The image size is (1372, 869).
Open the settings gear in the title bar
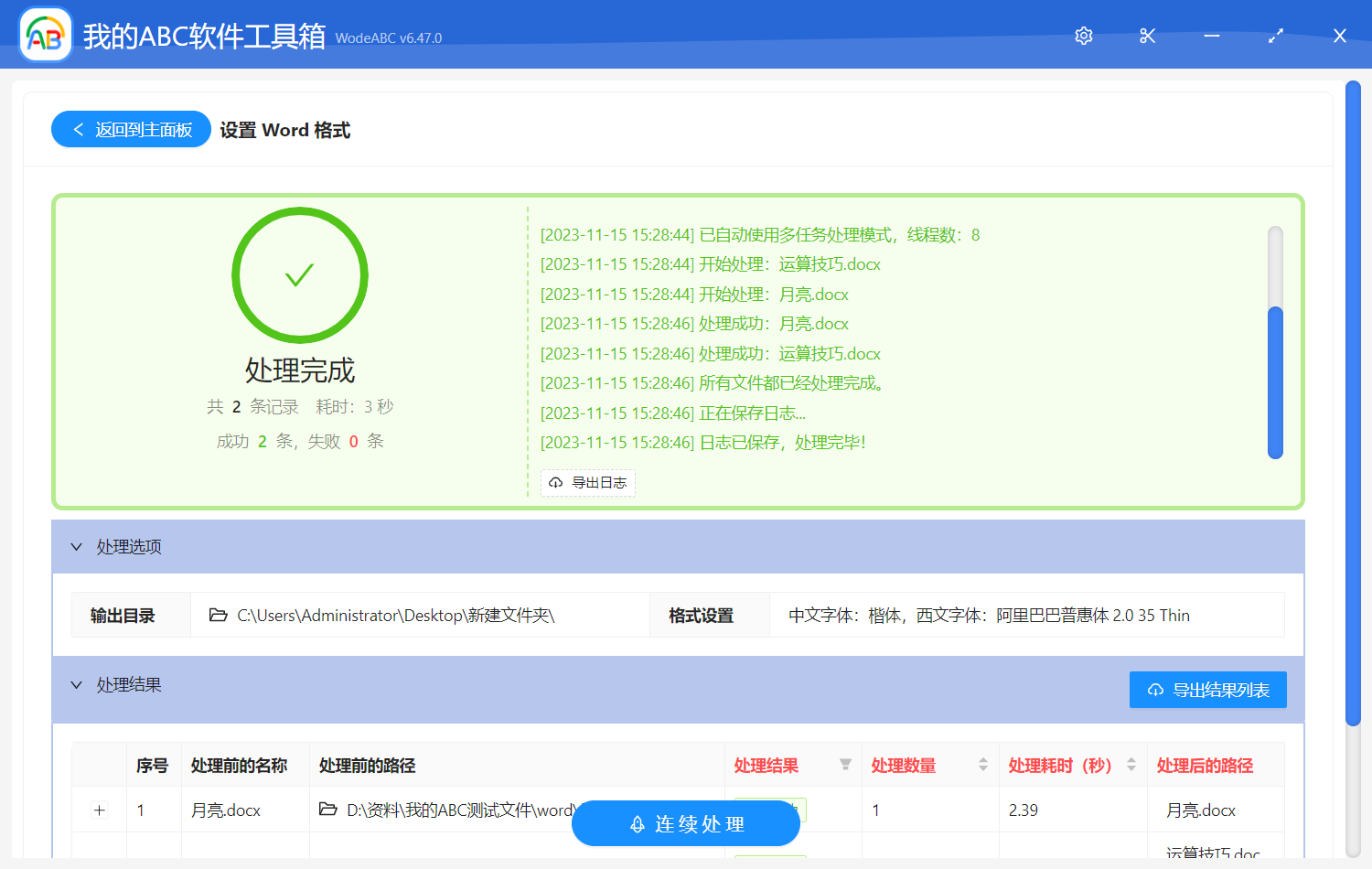[x=1083, y=36]
